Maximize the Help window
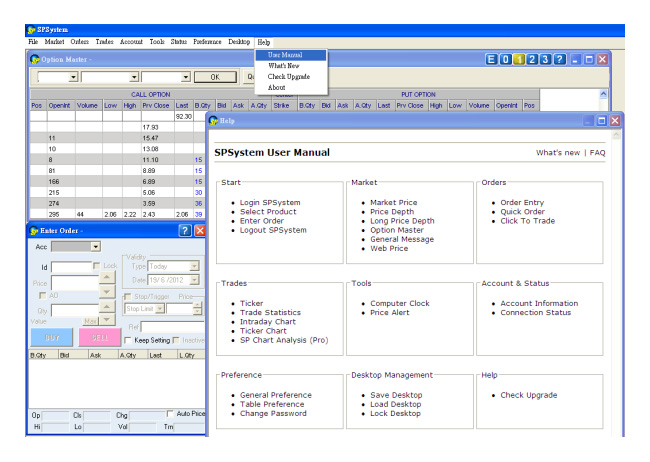 (601, 121)
